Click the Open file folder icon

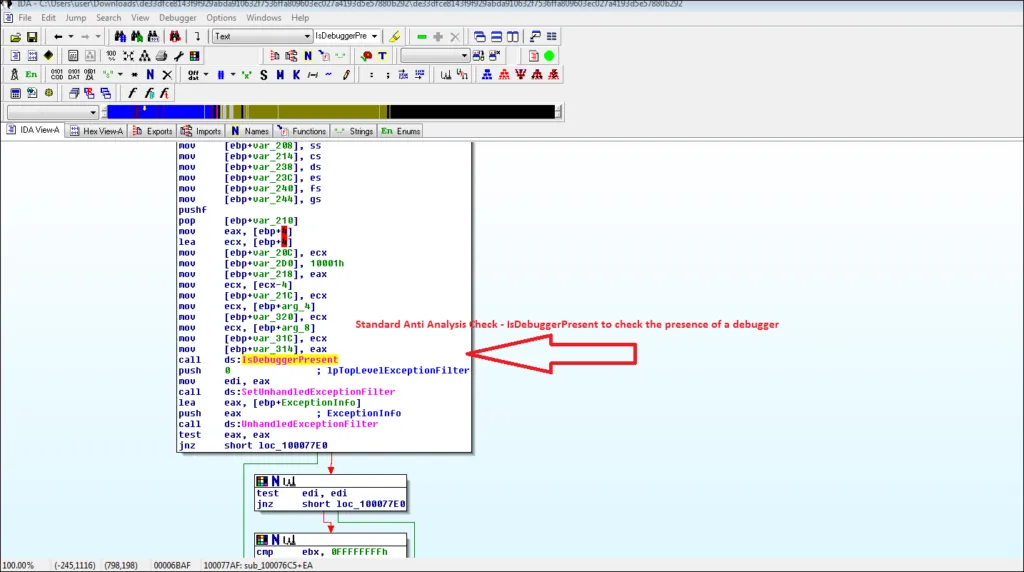click(x=15, y=37)
